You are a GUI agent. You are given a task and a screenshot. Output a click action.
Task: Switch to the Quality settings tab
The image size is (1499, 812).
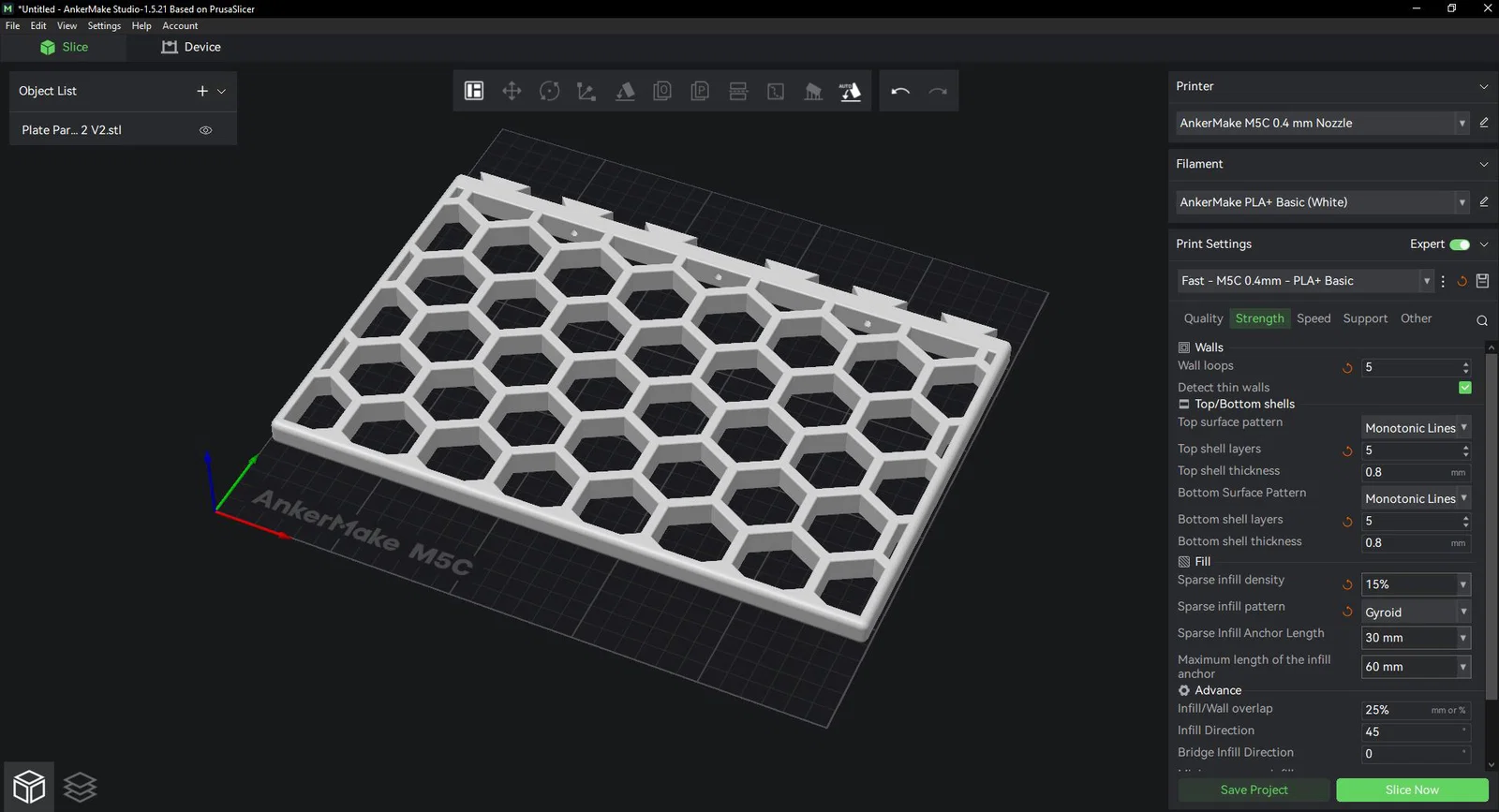click(1203, 318)
